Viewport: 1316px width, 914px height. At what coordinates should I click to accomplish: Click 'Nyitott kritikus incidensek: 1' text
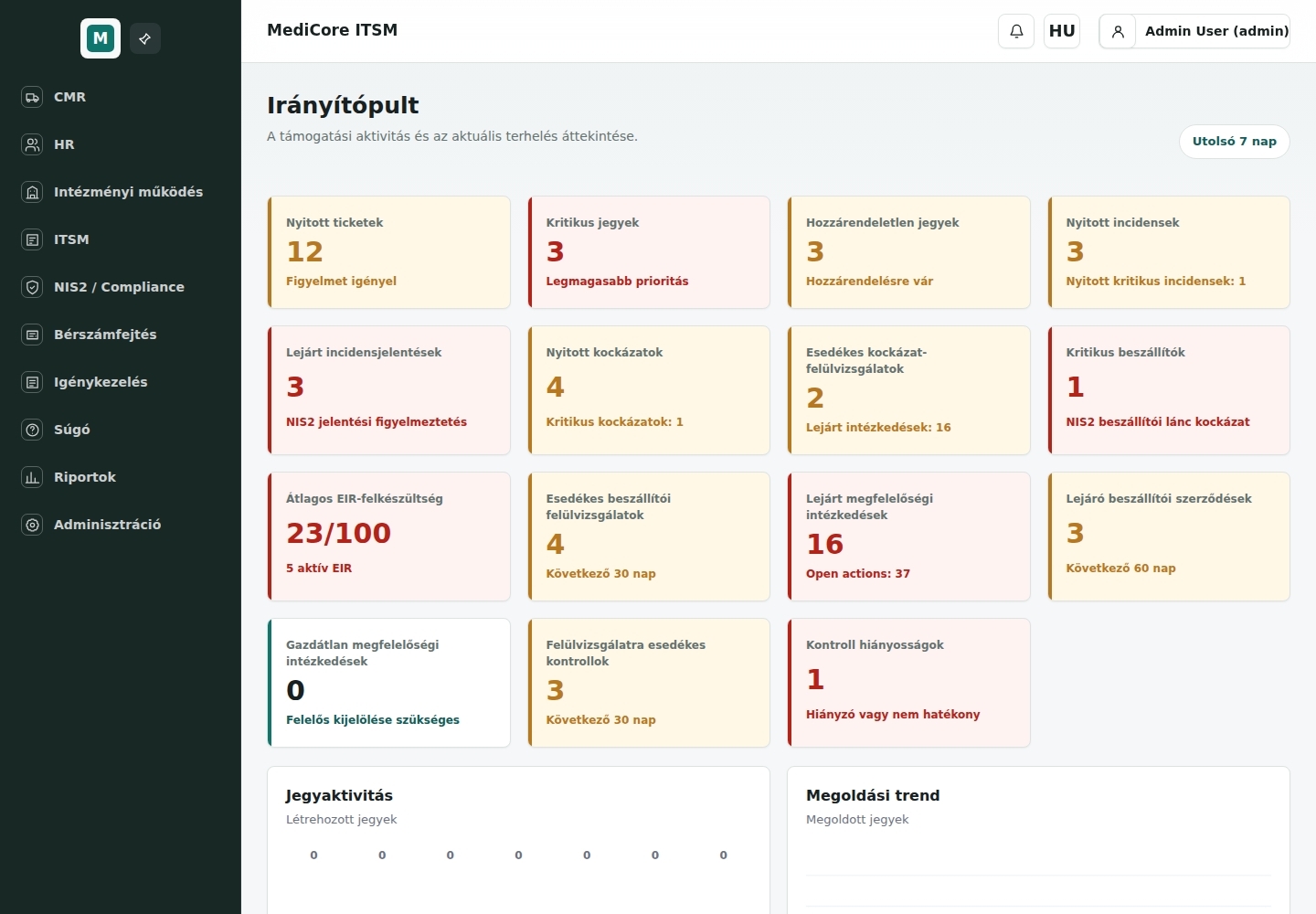pyautogui.click(x=1156, y=282)
